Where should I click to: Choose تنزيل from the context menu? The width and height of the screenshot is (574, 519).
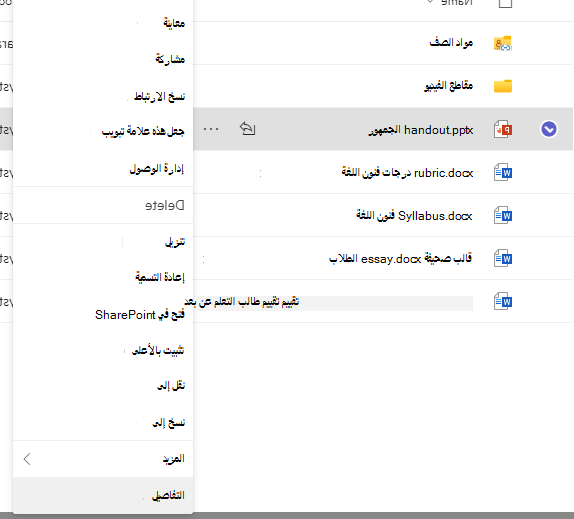tap(103, 242)
